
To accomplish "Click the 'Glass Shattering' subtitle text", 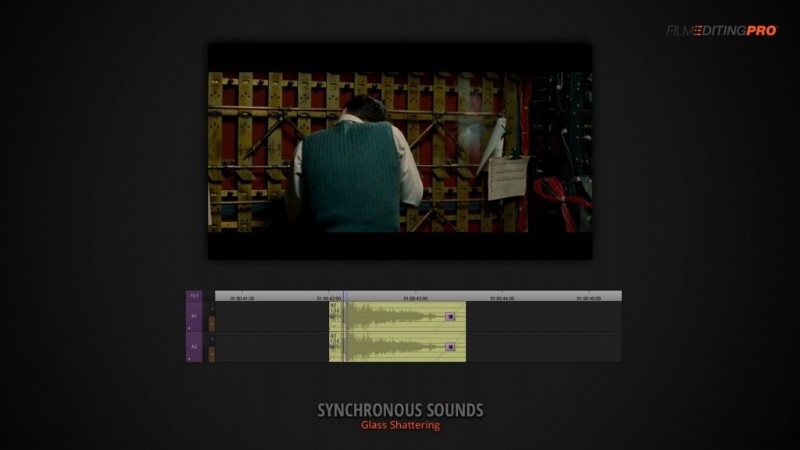I will pos(401,425).
